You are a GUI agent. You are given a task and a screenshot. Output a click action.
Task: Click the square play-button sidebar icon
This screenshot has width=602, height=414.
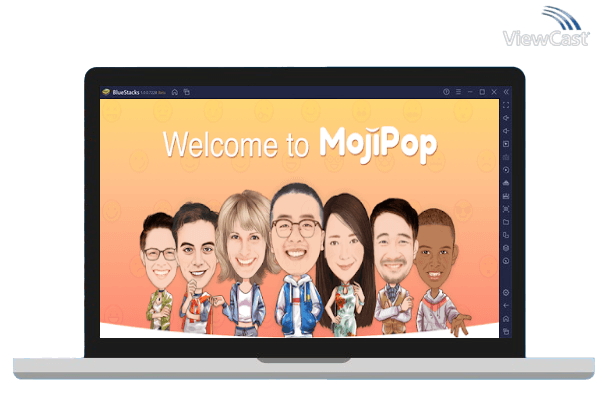(x=506, y=144)
